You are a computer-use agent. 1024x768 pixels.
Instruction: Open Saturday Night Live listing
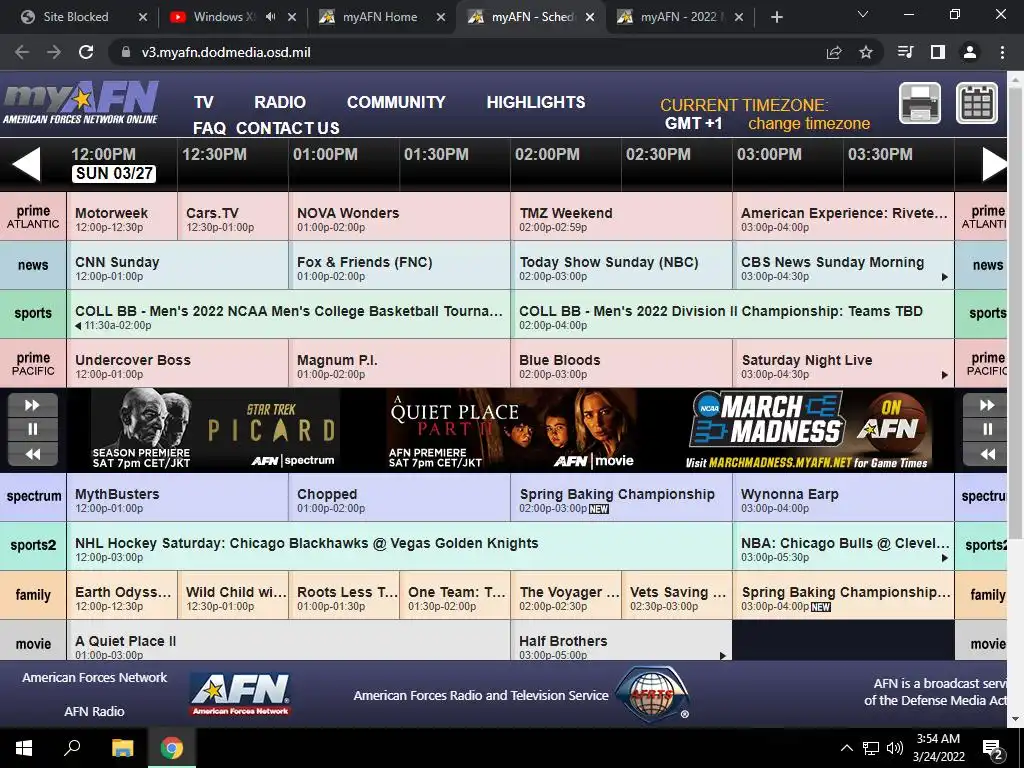[x=844, y=363]
